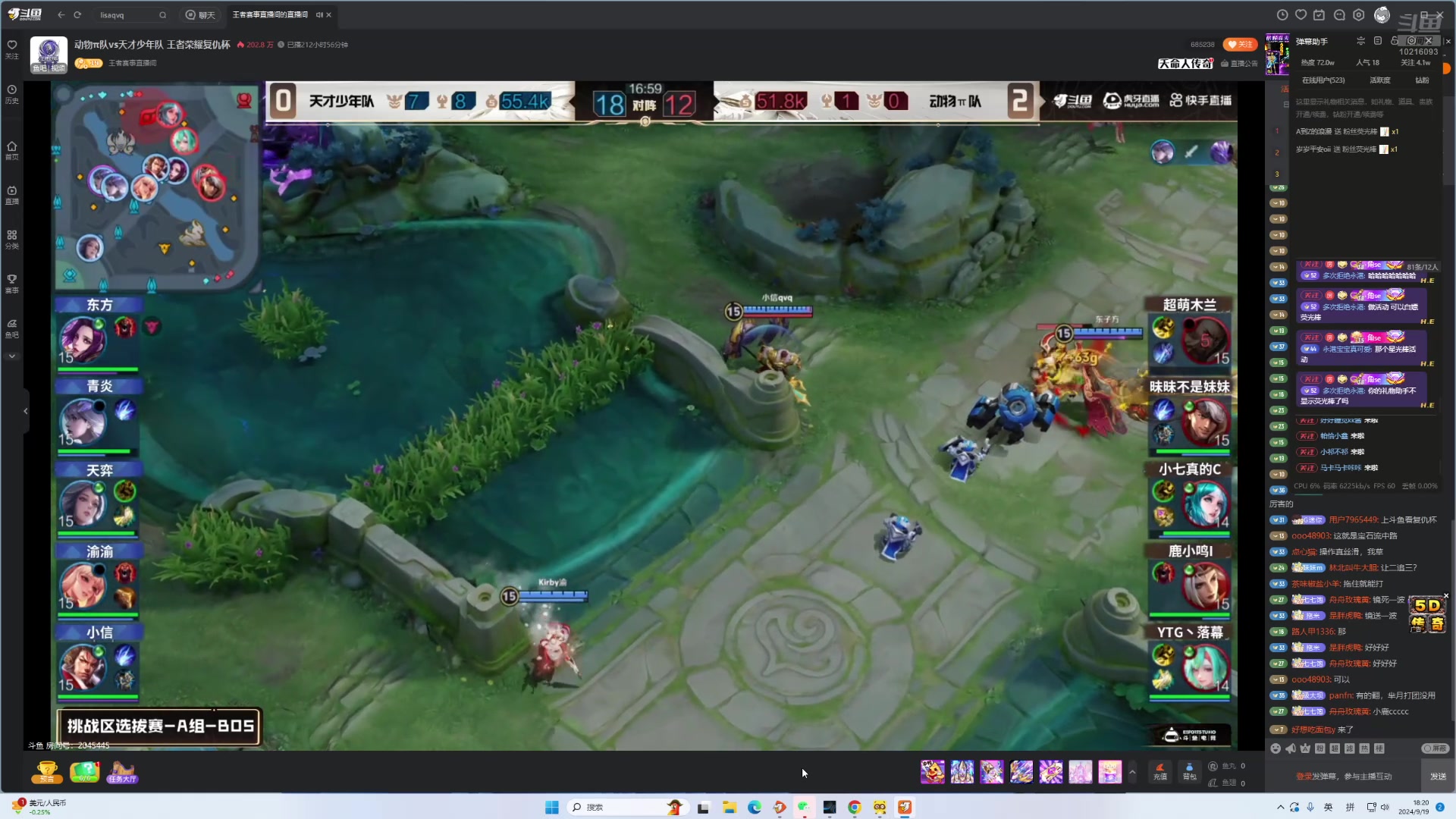Open 鱼吧 community in left sidebar
The image size is (1456, 819).
12,328
